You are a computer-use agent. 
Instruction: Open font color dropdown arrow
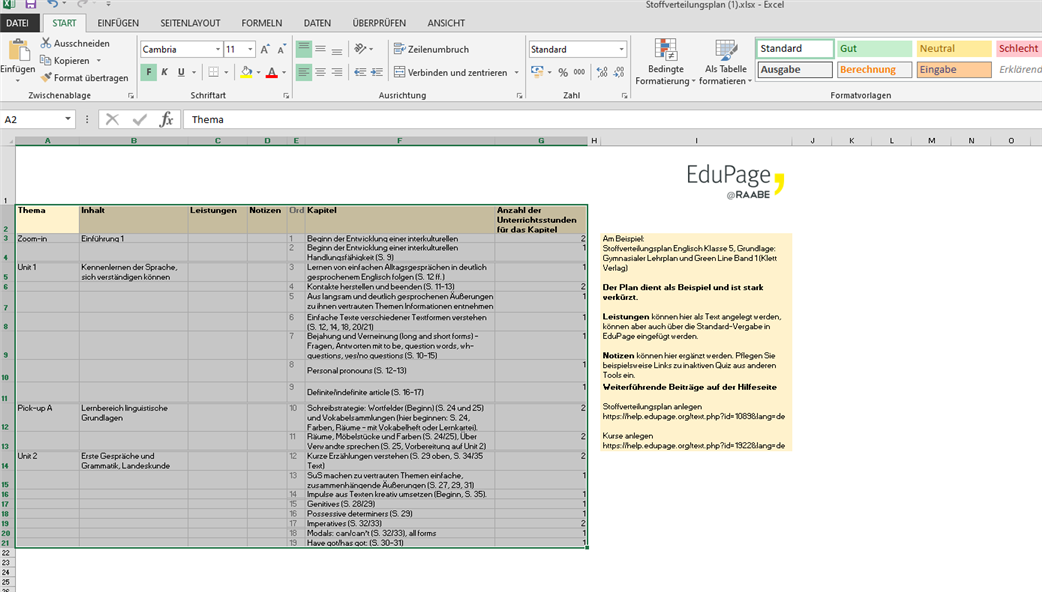coord(284,72)
